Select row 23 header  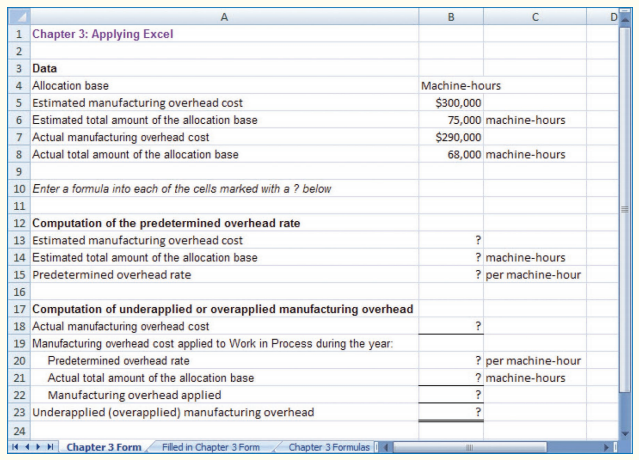click(19, 412)
